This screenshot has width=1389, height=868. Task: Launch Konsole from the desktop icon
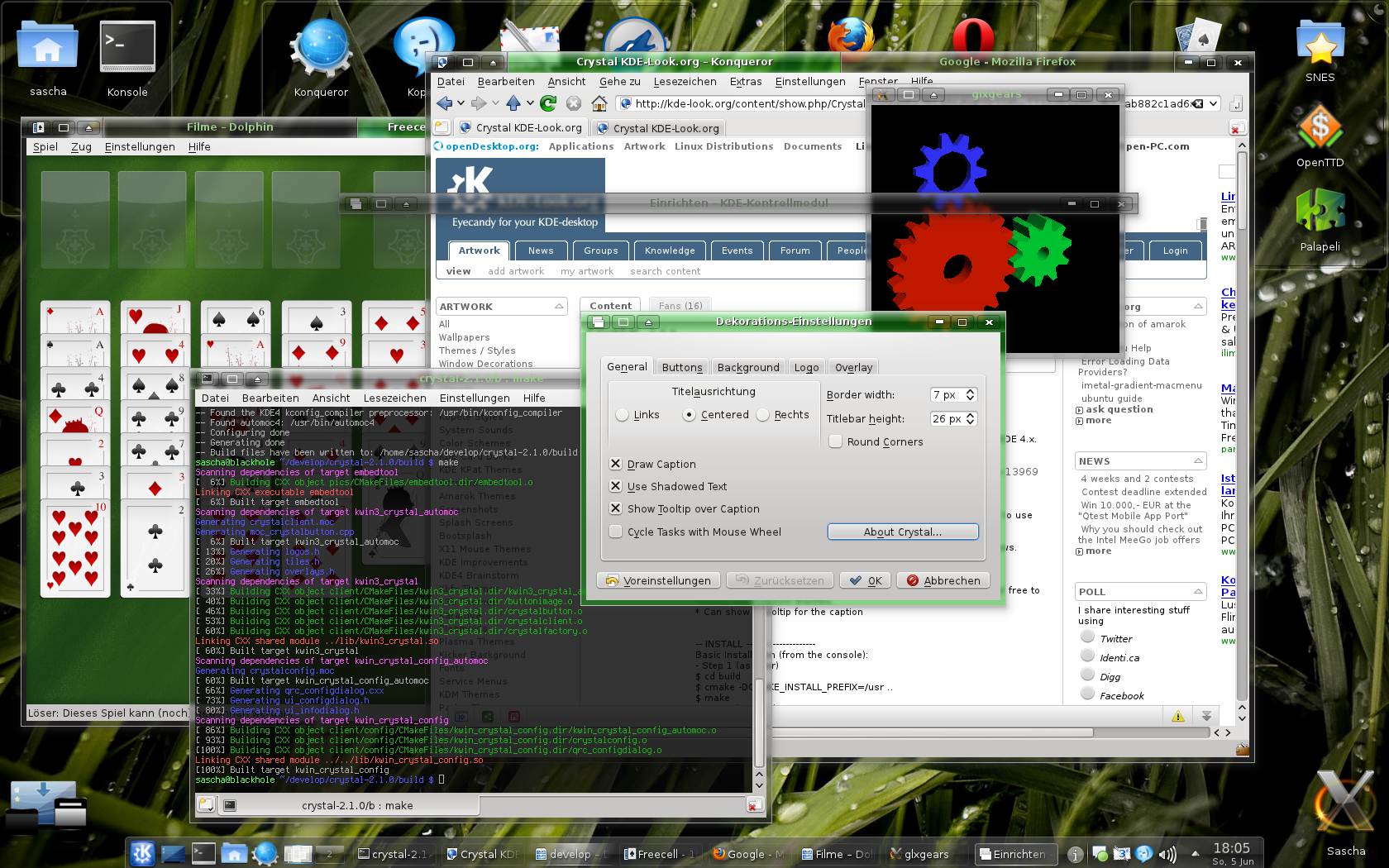coord(127,56)
